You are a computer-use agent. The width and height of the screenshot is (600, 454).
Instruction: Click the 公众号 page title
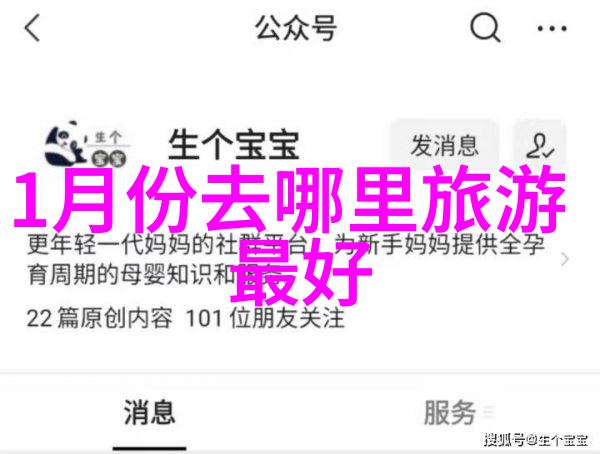point(296,28)
